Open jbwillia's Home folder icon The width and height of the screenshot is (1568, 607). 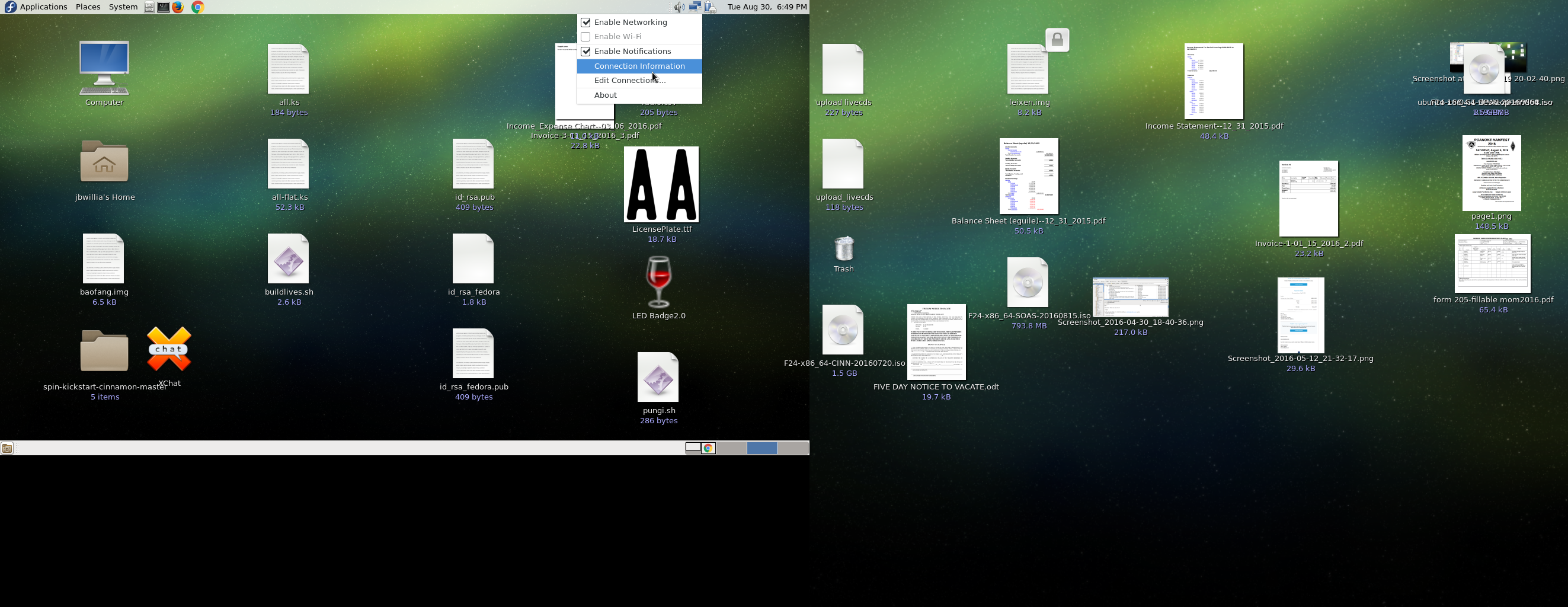pyautogui.click(x=104, y=161)
